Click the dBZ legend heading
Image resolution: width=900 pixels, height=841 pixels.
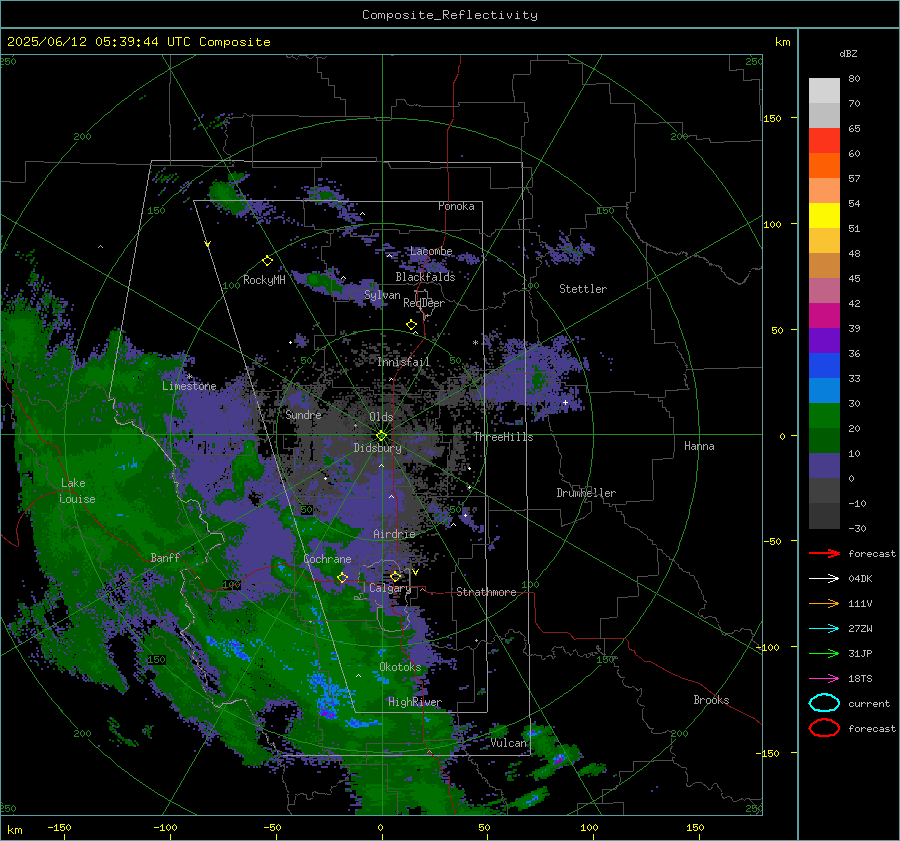tap(848, 53)
